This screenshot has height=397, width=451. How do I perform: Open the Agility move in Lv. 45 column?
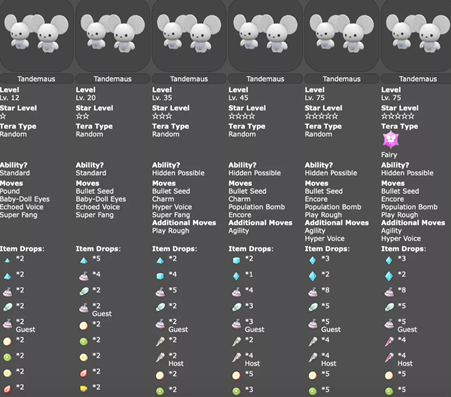(x=239, y=231)
